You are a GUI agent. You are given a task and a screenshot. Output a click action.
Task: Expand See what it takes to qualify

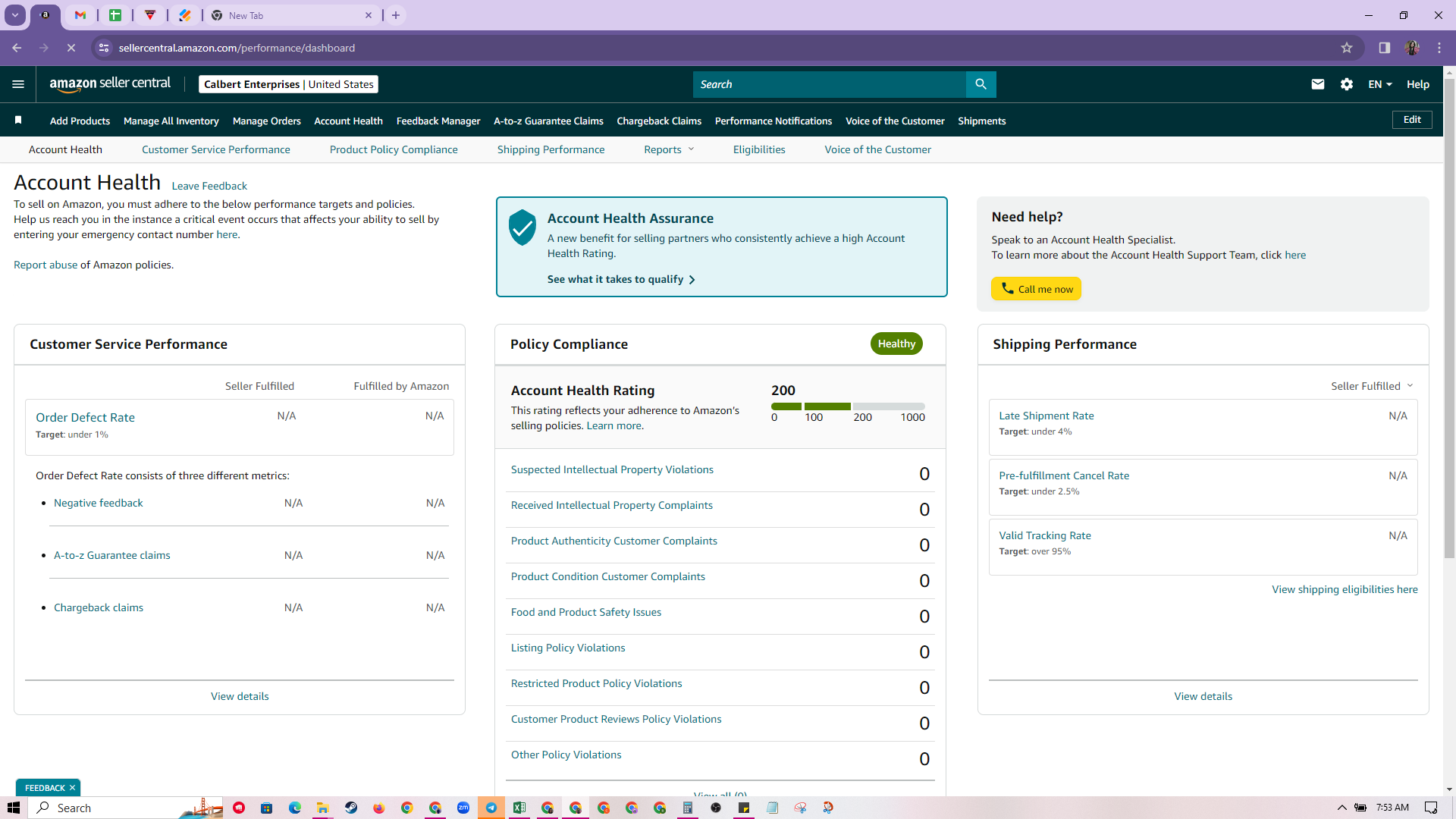click(621, 279)
